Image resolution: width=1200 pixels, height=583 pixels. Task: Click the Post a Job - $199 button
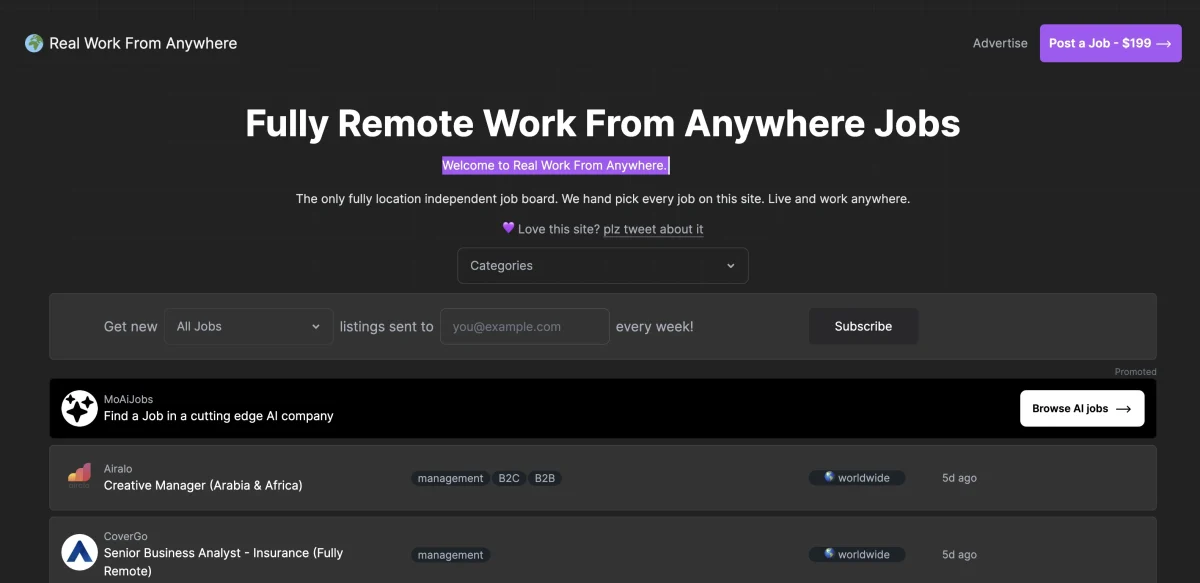coord(1110,43)
